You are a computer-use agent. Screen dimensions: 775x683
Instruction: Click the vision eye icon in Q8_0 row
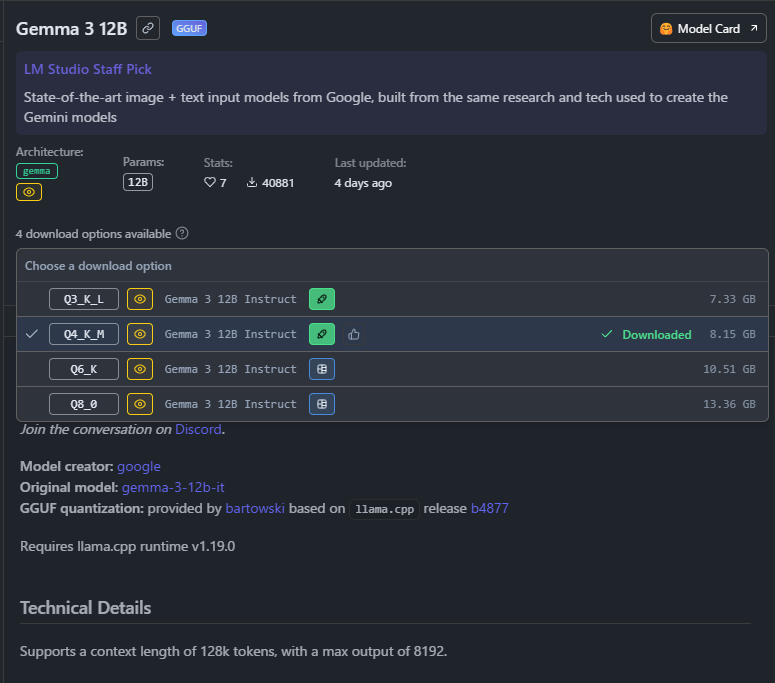pyautogui.click(x=140, y=404)
